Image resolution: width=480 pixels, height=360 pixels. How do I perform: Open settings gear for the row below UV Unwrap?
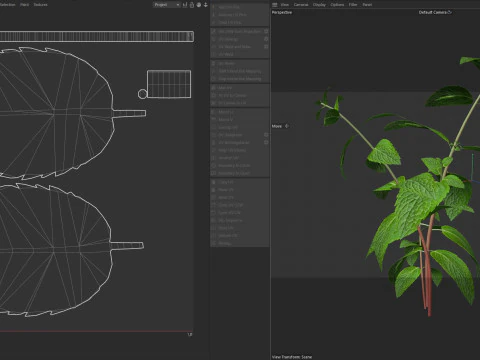(266, 47)
